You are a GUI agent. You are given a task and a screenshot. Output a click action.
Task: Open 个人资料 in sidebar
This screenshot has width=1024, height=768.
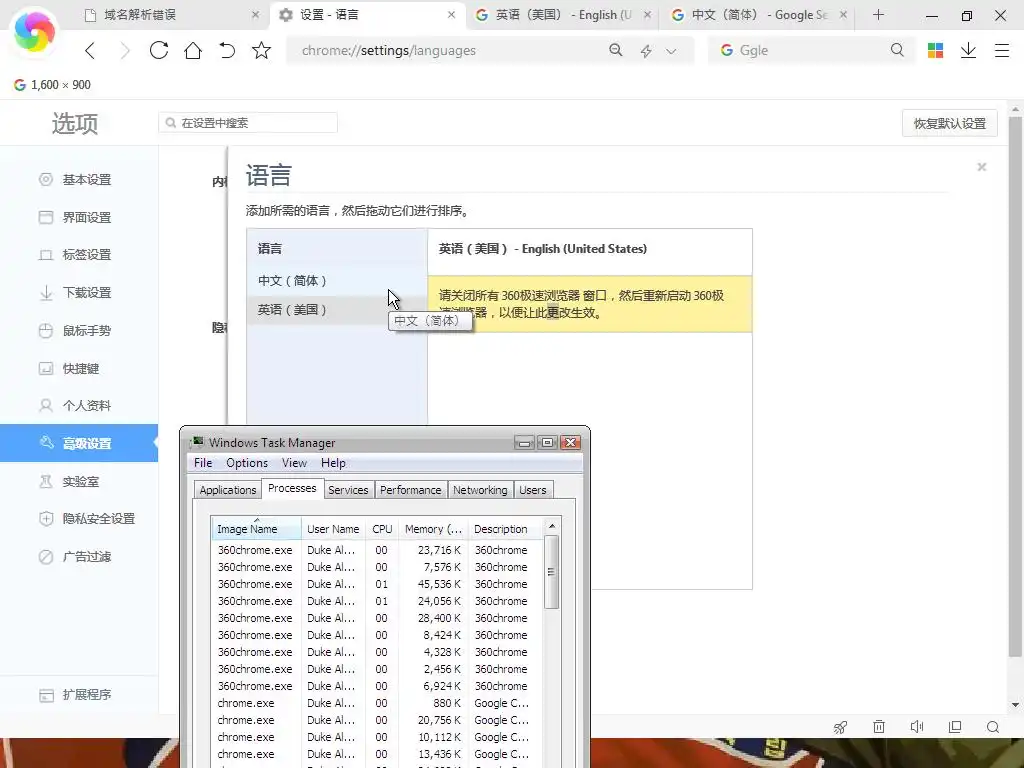coord(78,406)
